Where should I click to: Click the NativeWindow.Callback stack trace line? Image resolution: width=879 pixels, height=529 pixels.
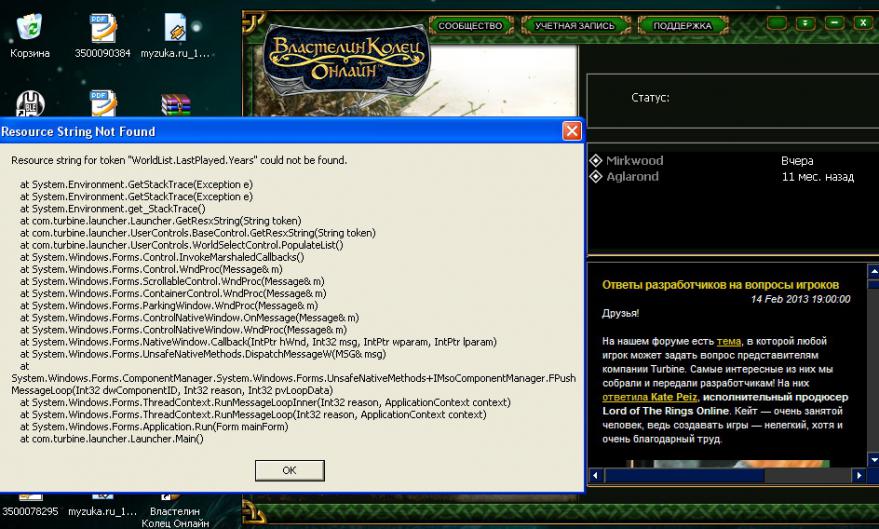(258, 342)
